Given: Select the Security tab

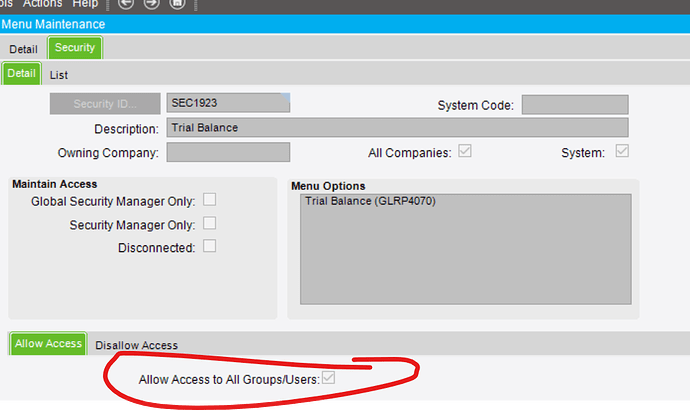Looking at the screenshot, I should click(x=75, y=48).
